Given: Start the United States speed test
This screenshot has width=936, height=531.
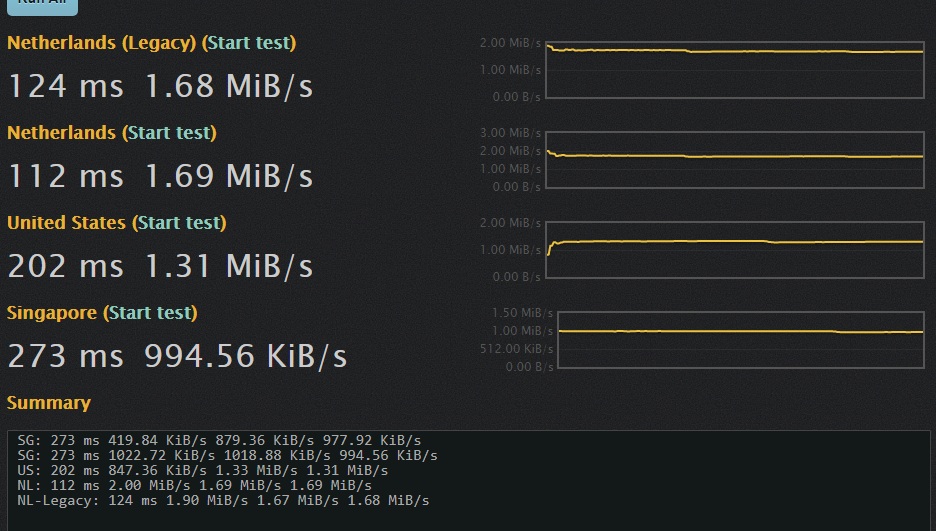Looking at the screenshot, I should (x=179, y=223).
